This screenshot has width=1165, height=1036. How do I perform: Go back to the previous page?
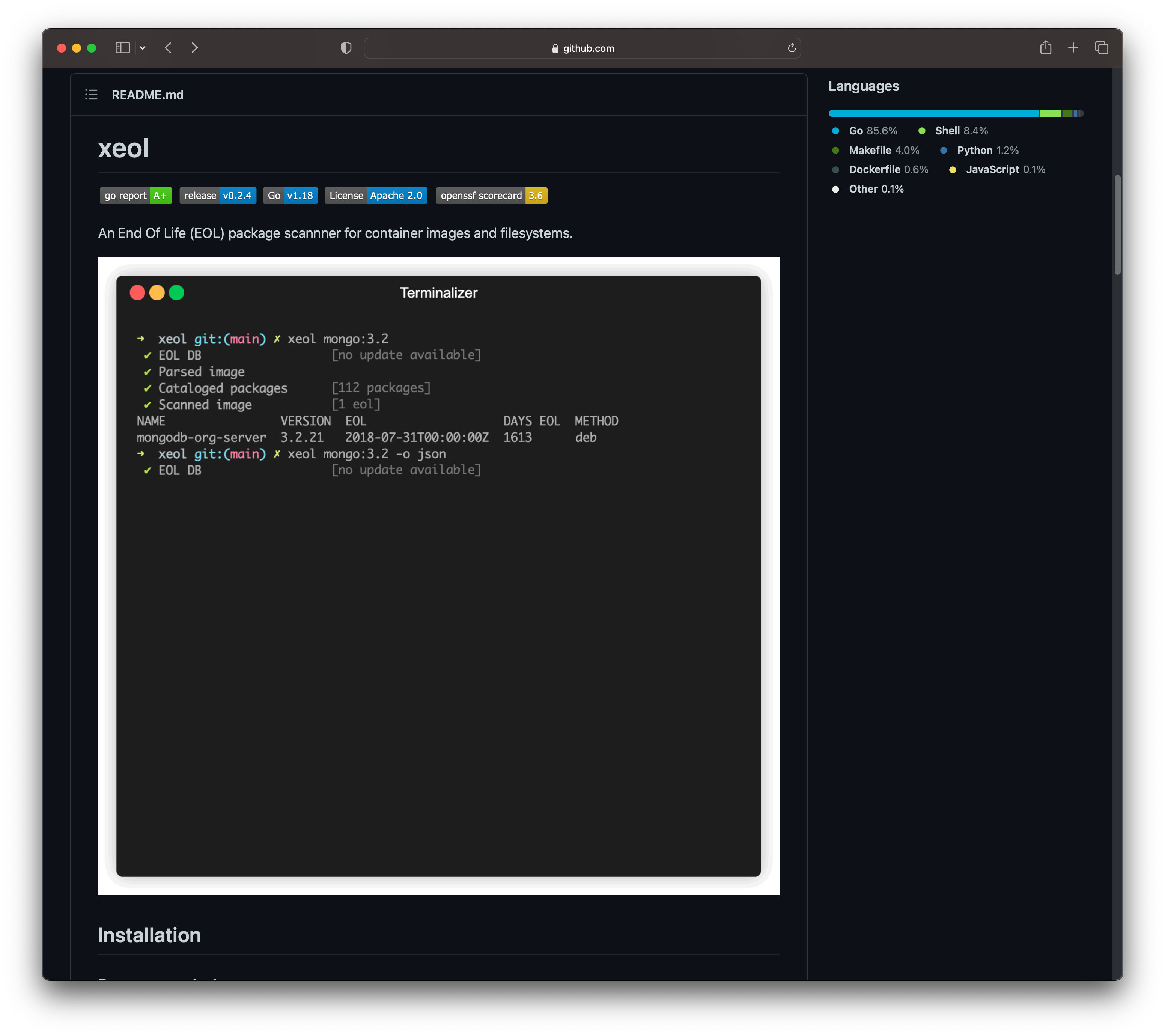coord(167,48)
